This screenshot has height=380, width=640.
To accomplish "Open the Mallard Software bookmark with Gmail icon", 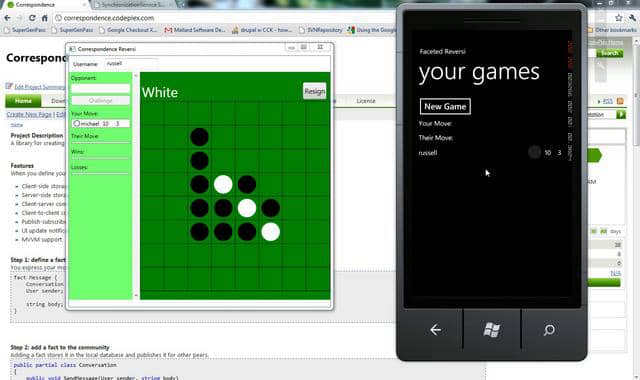I will pyautogui.click(x=195, y=30).
